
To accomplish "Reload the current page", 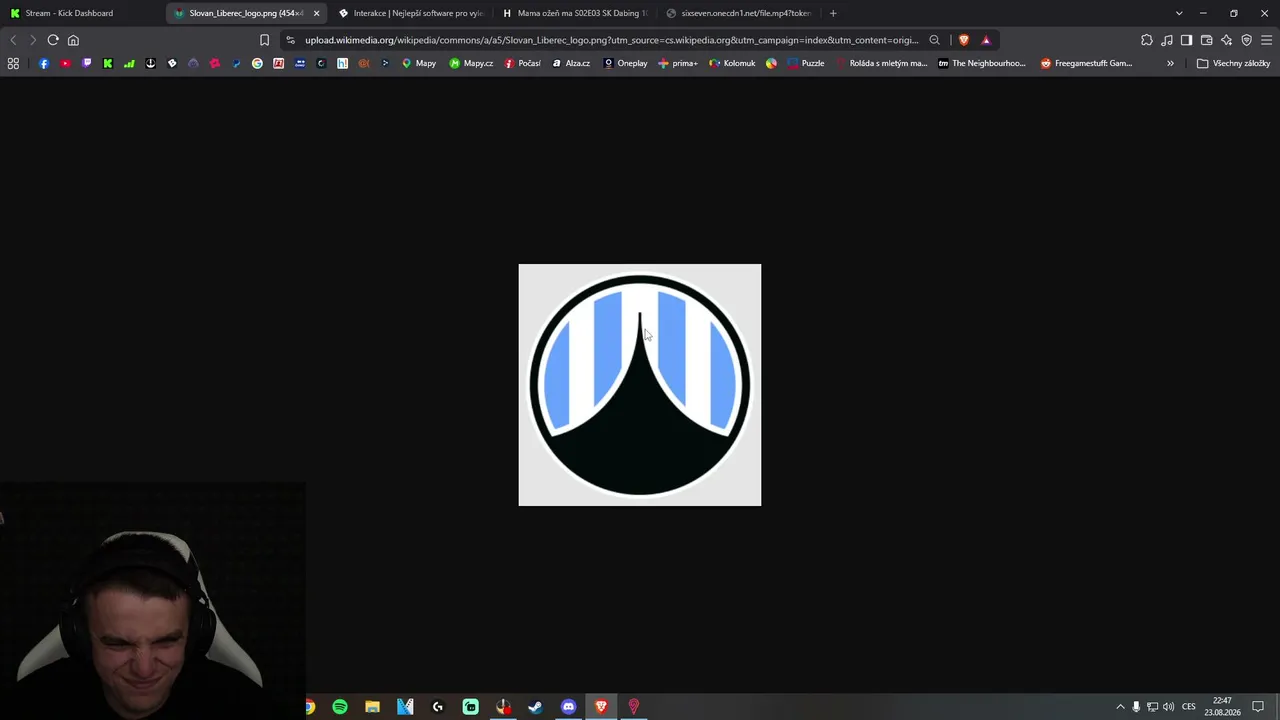I will (x=53, y=40).
